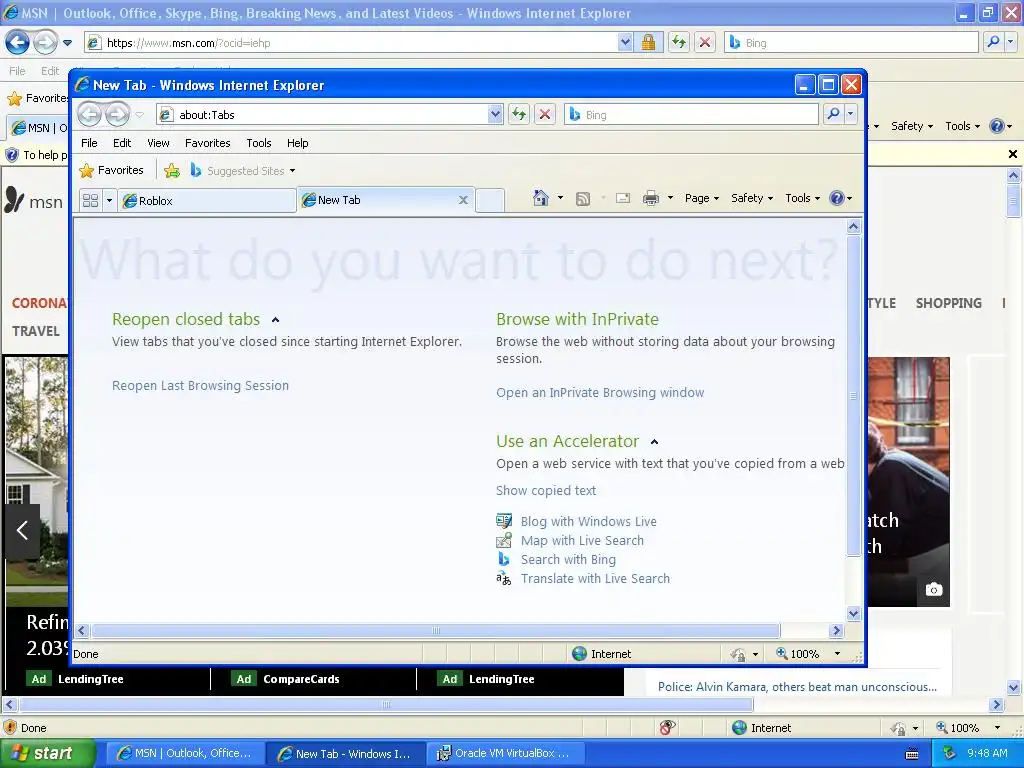Click MSN taskbar button
Screen dimensions: 1024x768
(185, 753)
